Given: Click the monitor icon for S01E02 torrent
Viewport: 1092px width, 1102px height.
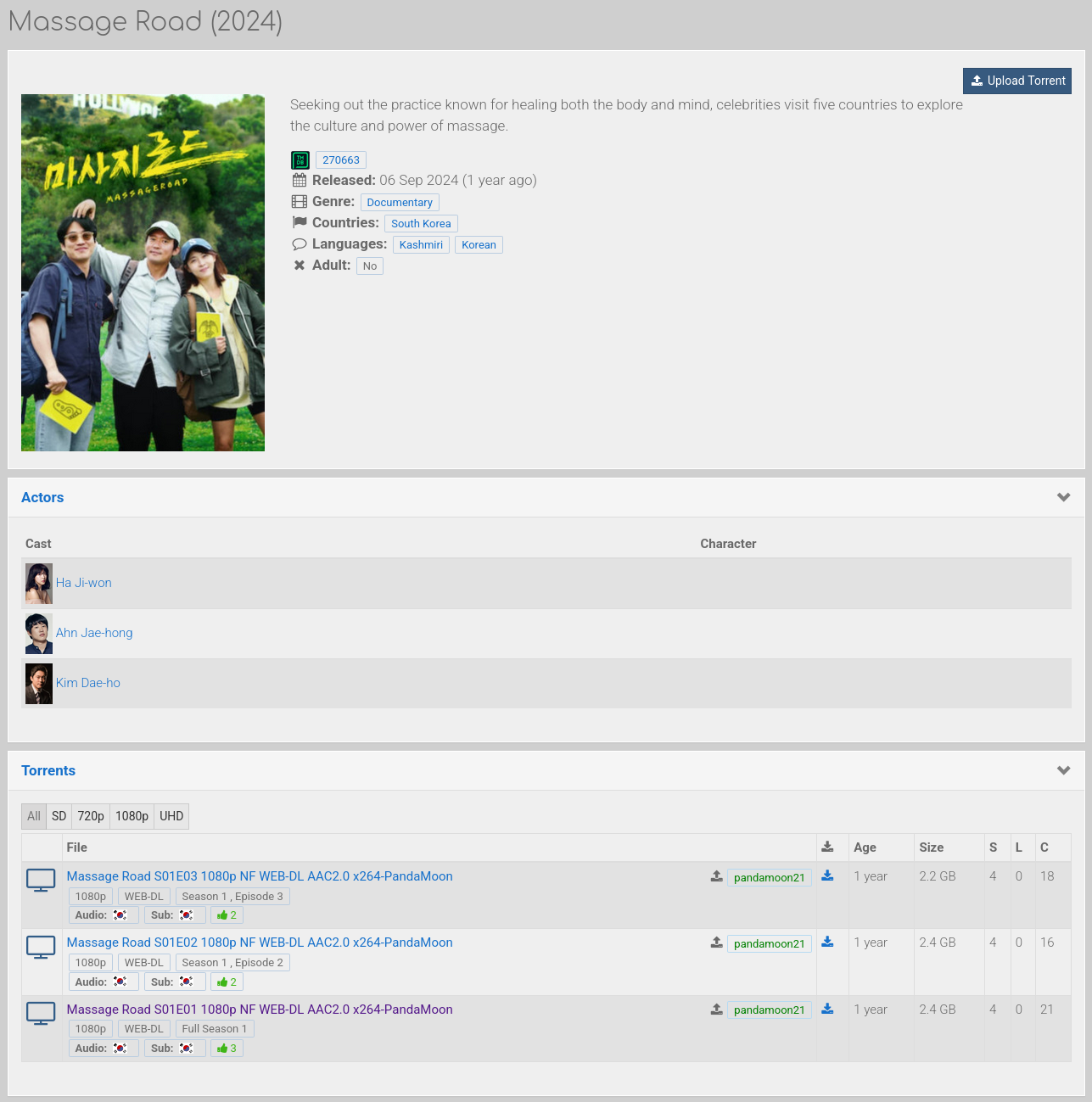Looking at the screenshot, I should click(x=41, y=947).
